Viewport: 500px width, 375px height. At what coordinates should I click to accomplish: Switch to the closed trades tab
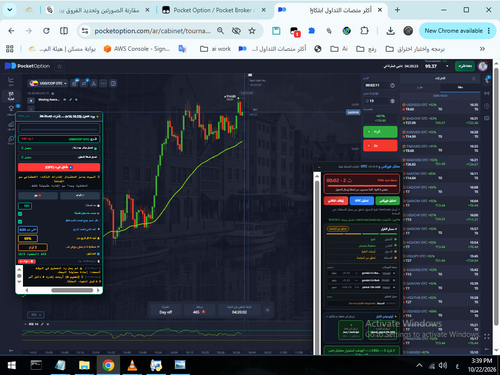[460, 87]
